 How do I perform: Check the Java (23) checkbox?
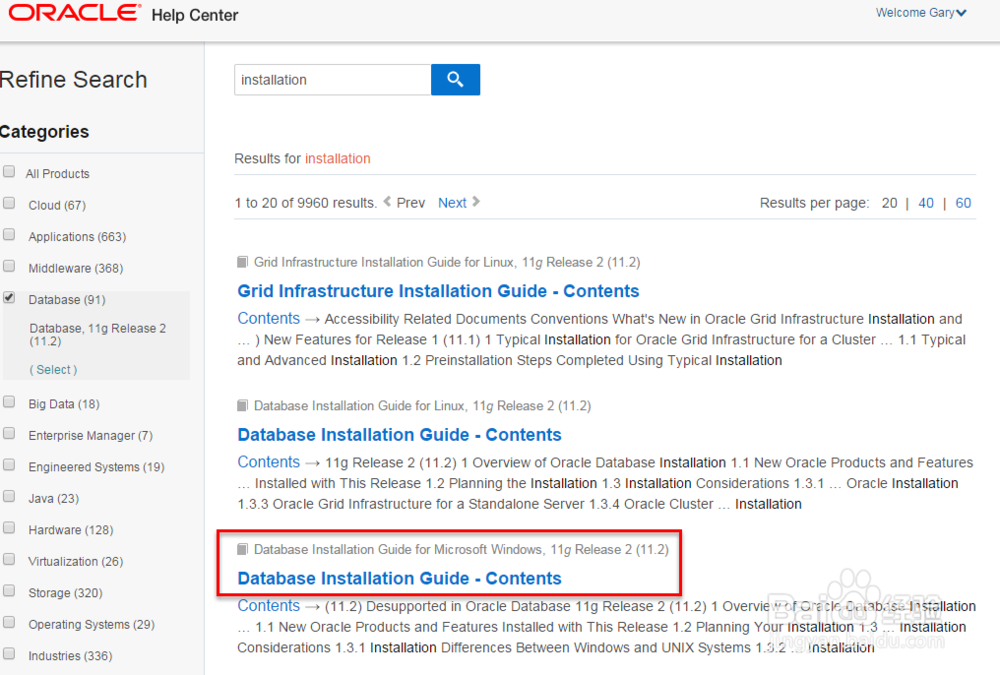click(x=9, y=496)
